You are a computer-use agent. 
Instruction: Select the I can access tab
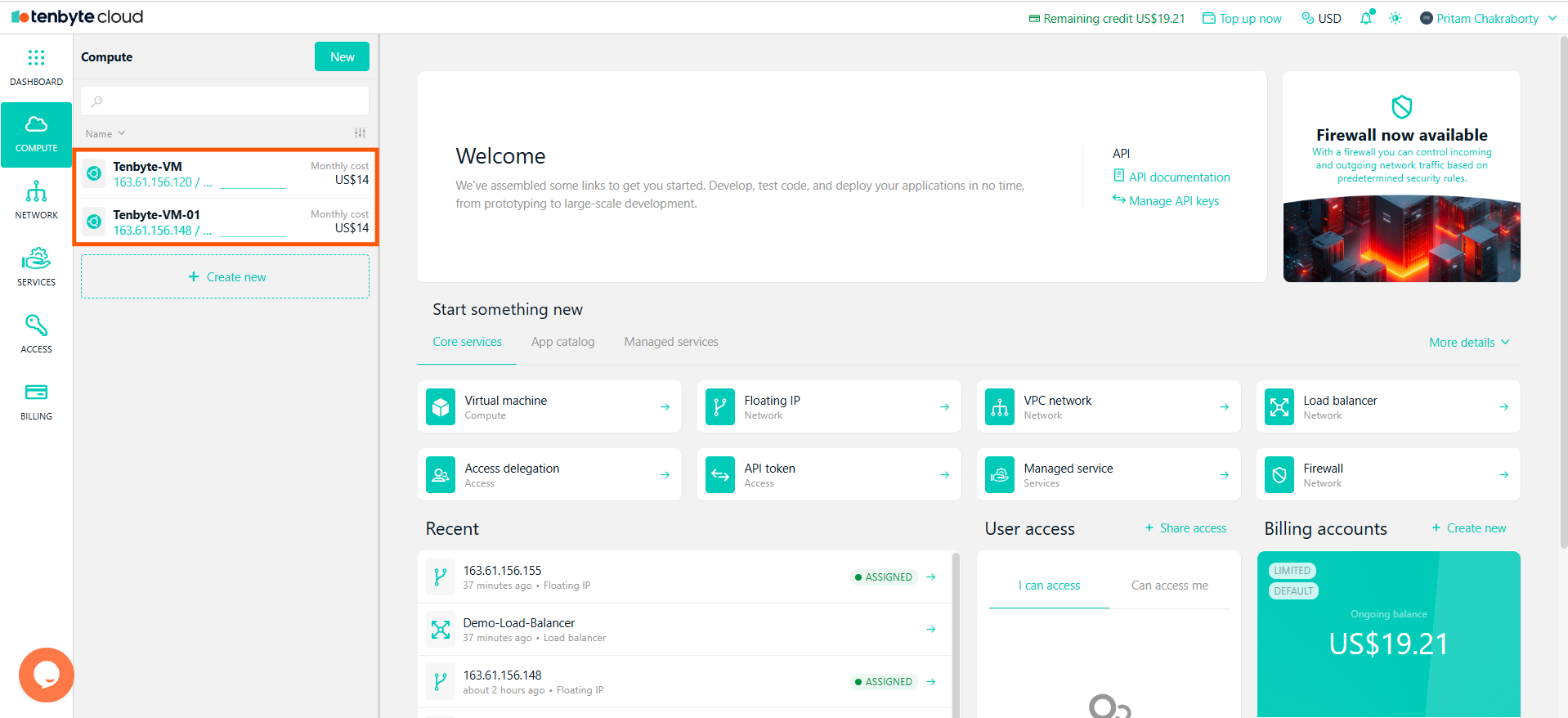1049,586
